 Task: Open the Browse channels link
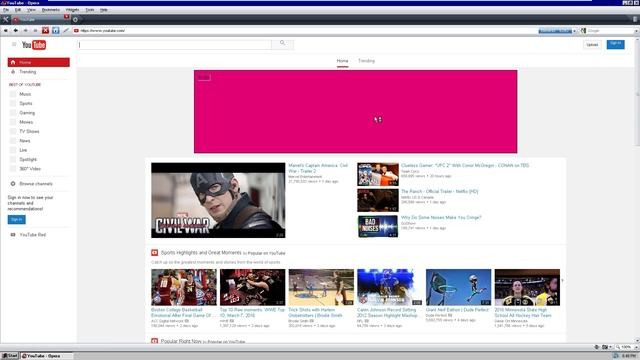(36, 184)
